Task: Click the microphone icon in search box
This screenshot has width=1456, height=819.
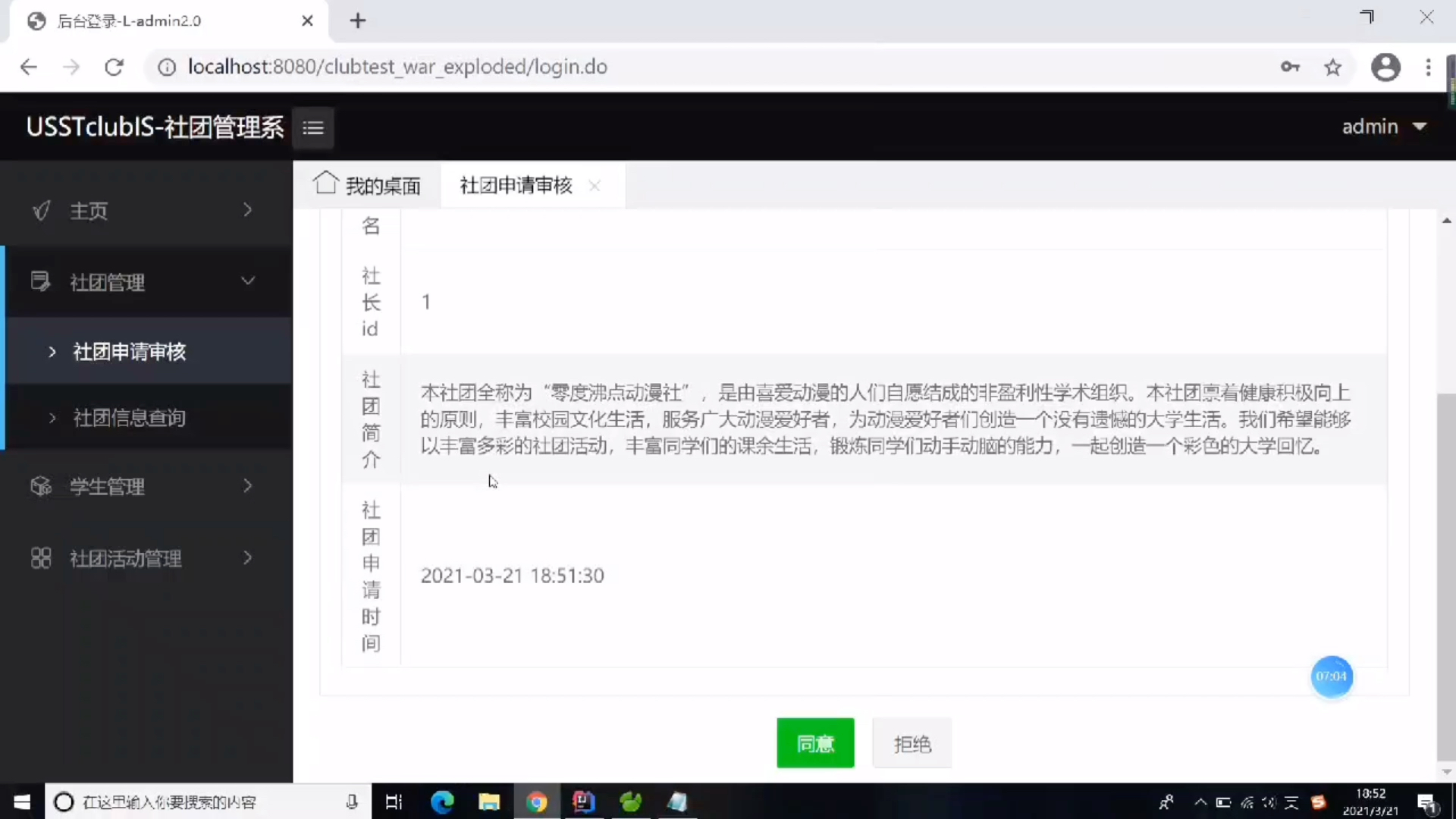Action: tap(352, 802)
